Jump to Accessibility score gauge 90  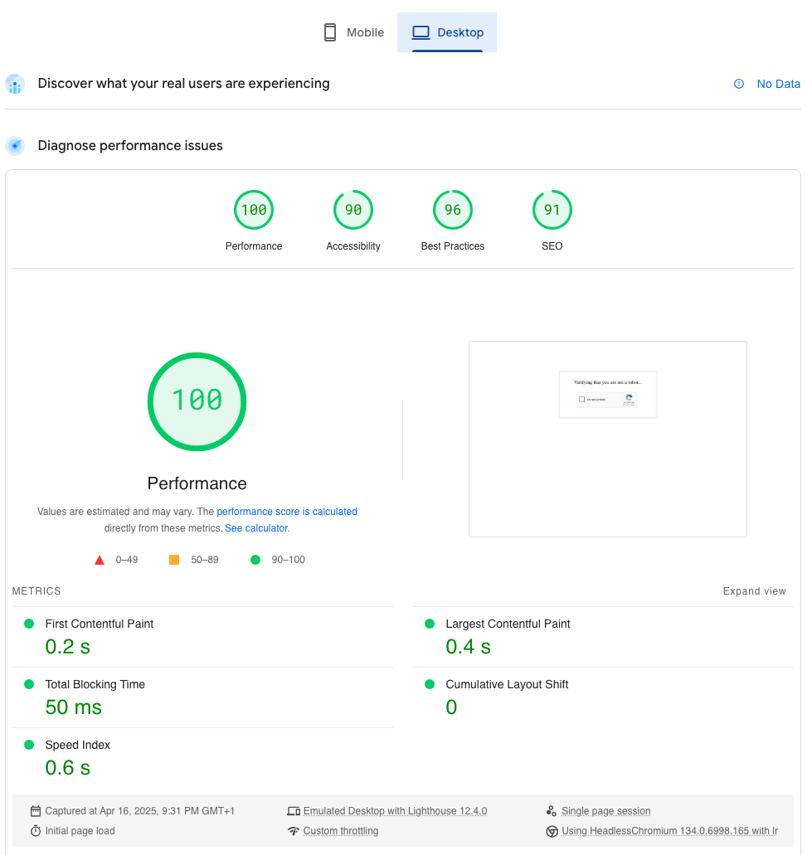pos(353,210)
